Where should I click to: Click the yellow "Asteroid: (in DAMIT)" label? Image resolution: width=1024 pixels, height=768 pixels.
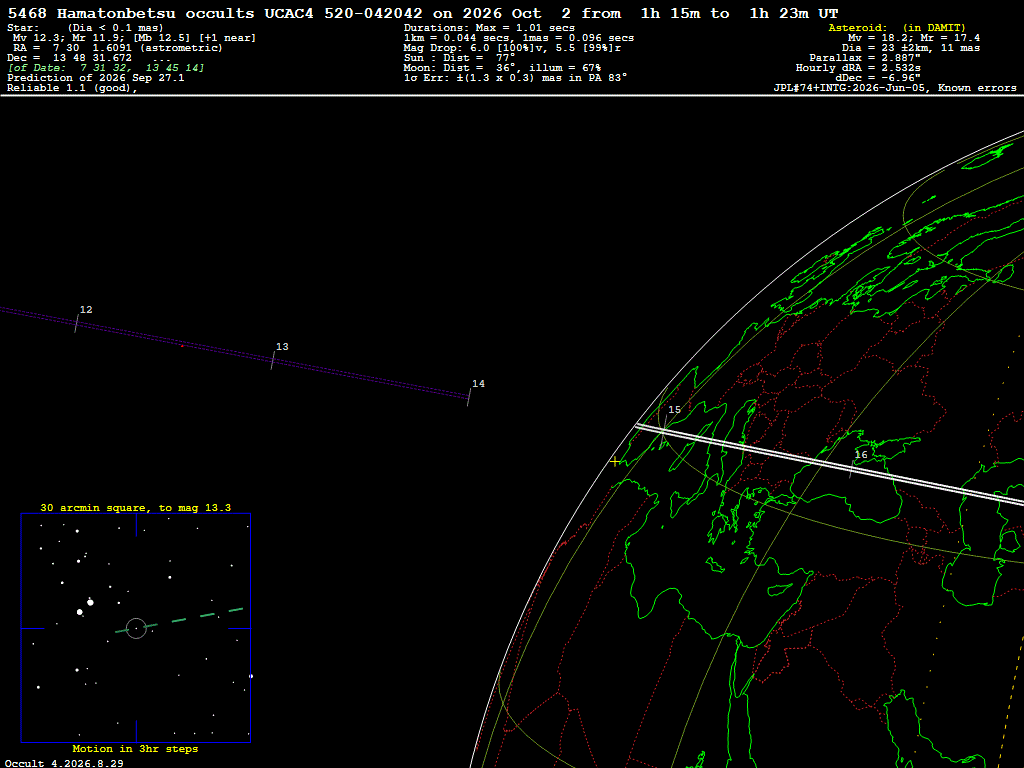pyautogui.click(x=897, y=27)
